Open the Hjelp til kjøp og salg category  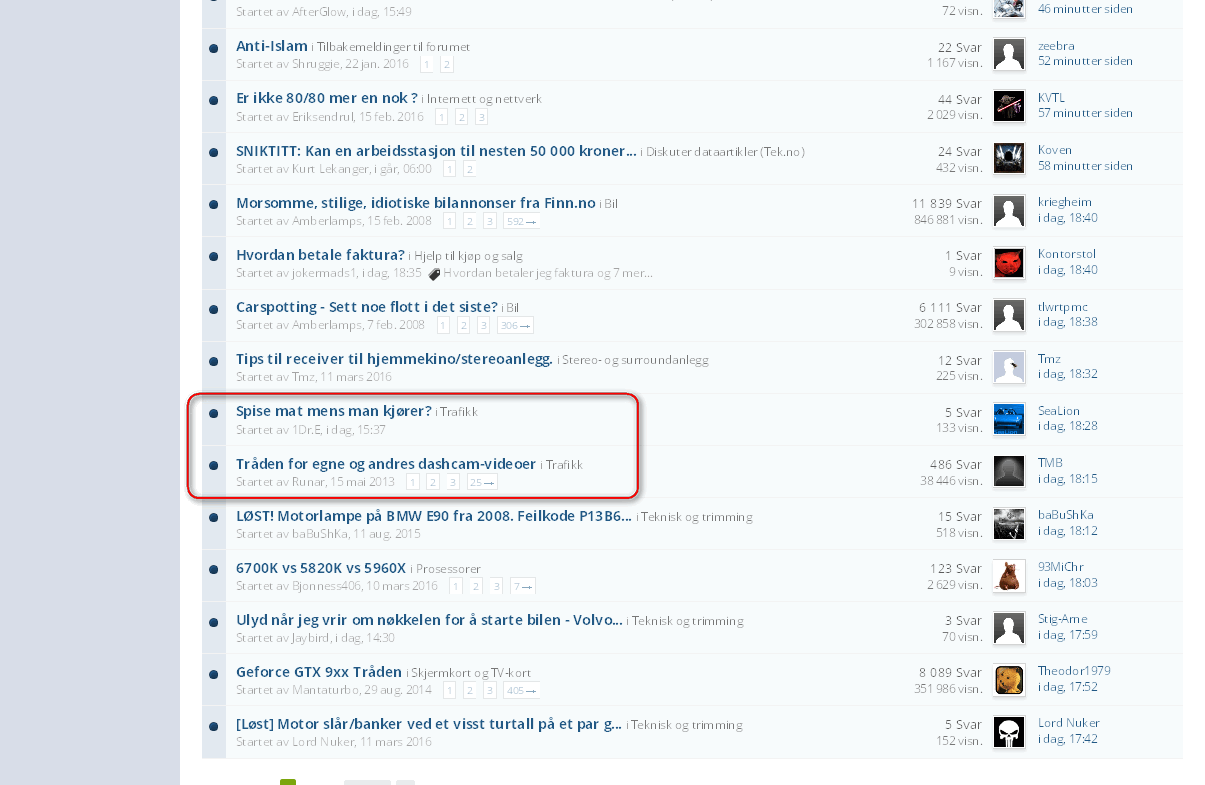coord(468,255)
